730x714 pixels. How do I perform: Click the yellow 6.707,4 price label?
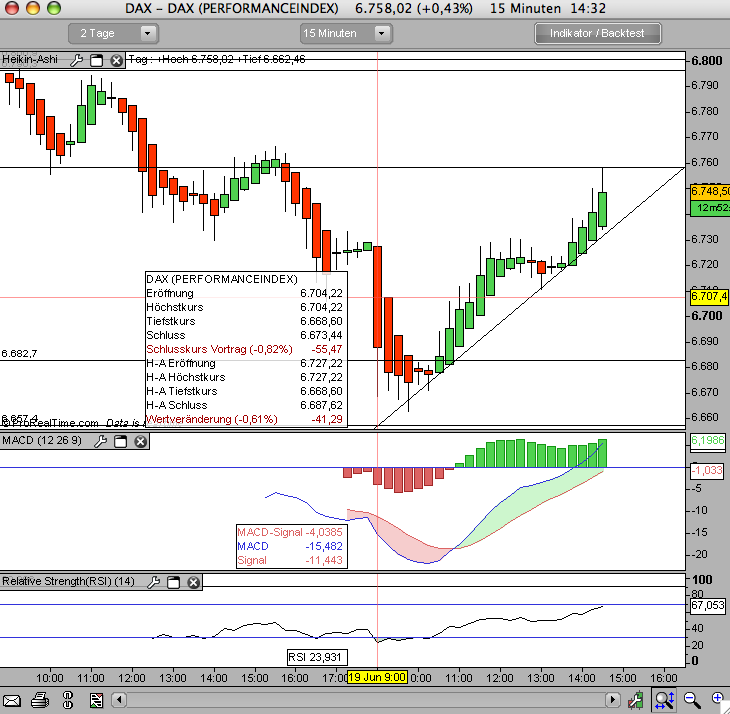pos(709,296)
